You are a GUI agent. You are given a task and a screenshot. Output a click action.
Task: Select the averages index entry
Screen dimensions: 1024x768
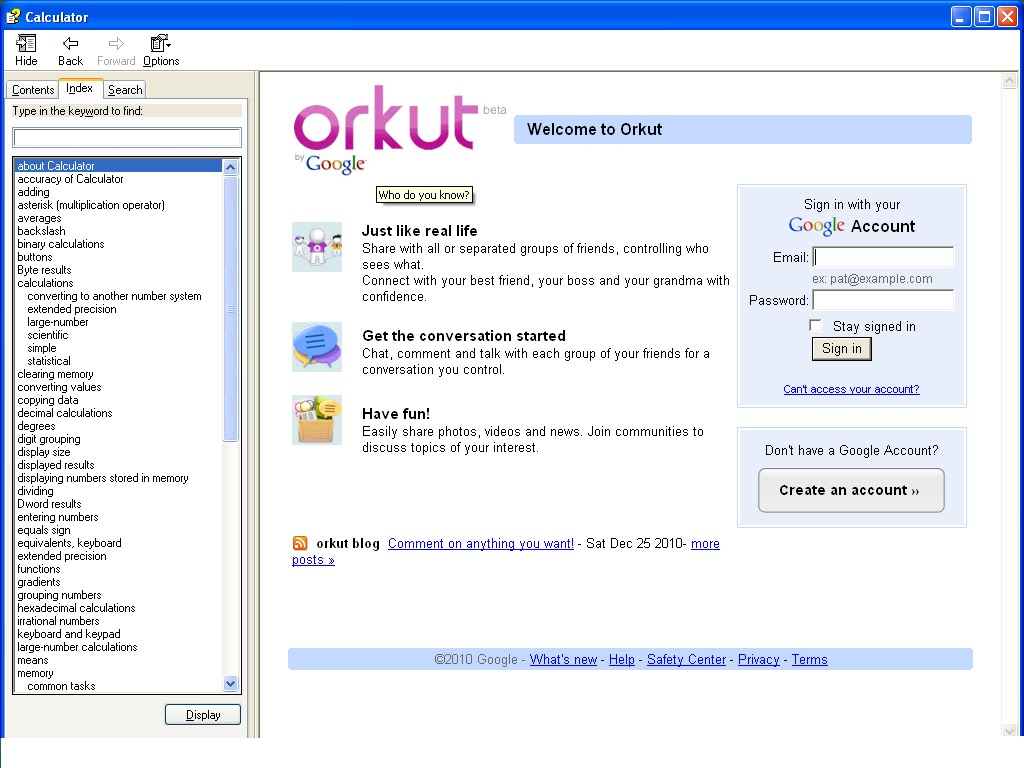[39, 218]
